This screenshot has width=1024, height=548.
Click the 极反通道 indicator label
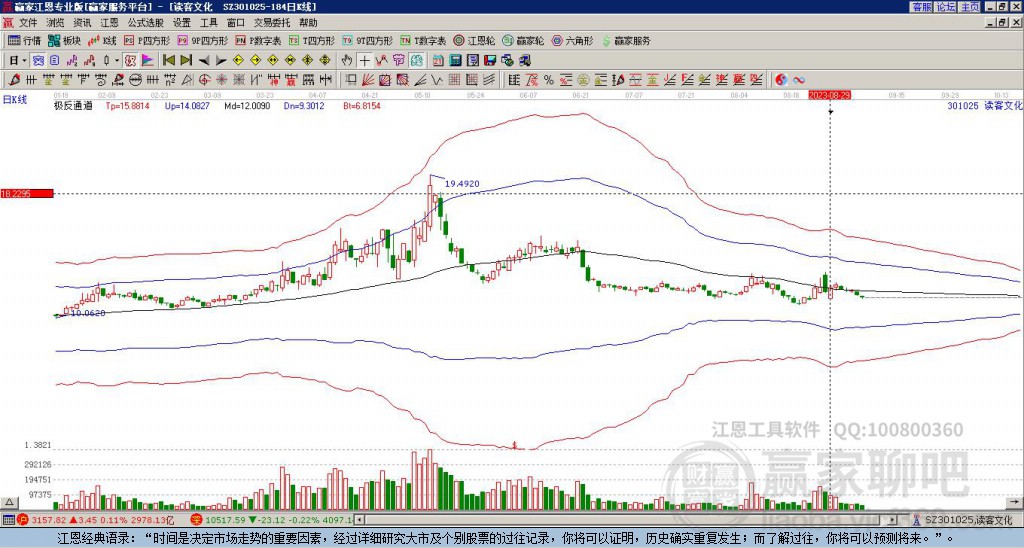(73, 106)
